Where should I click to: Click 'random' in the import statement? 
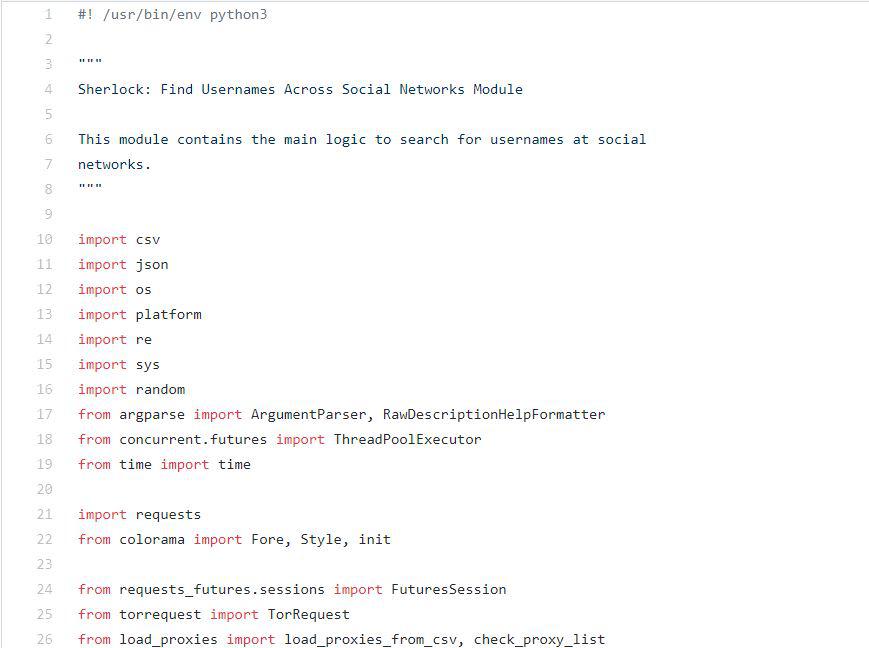point(160,390)
